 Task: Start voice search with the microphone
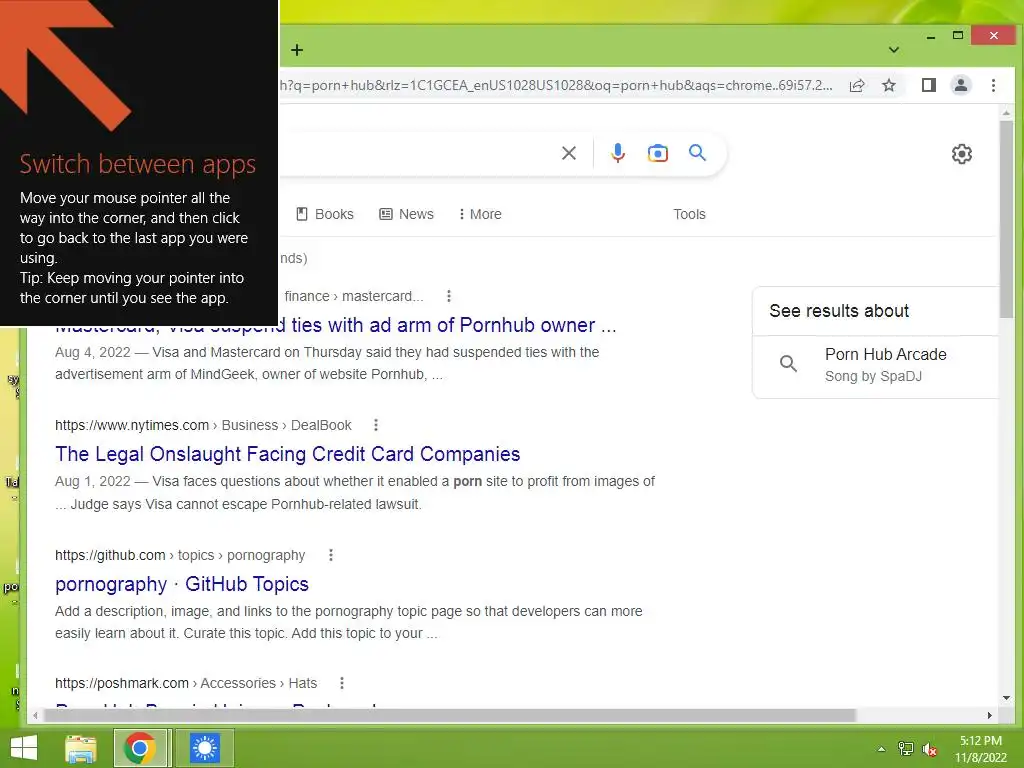[618, 153]
